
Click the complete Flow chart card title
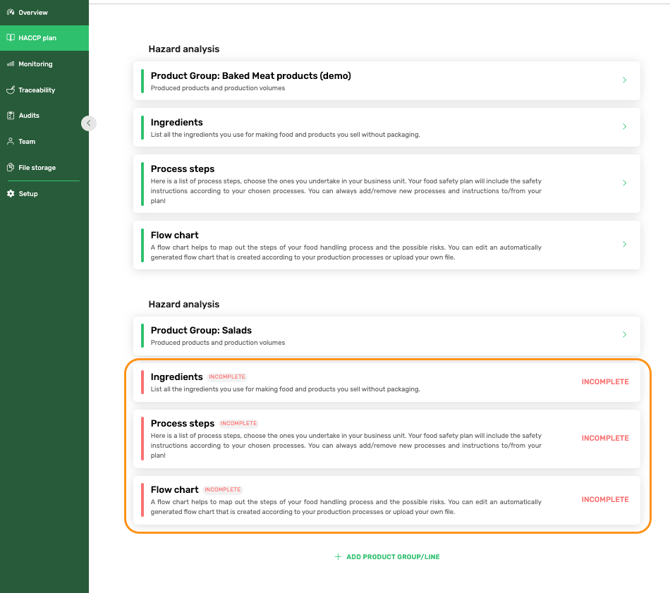tap(174, 235)
